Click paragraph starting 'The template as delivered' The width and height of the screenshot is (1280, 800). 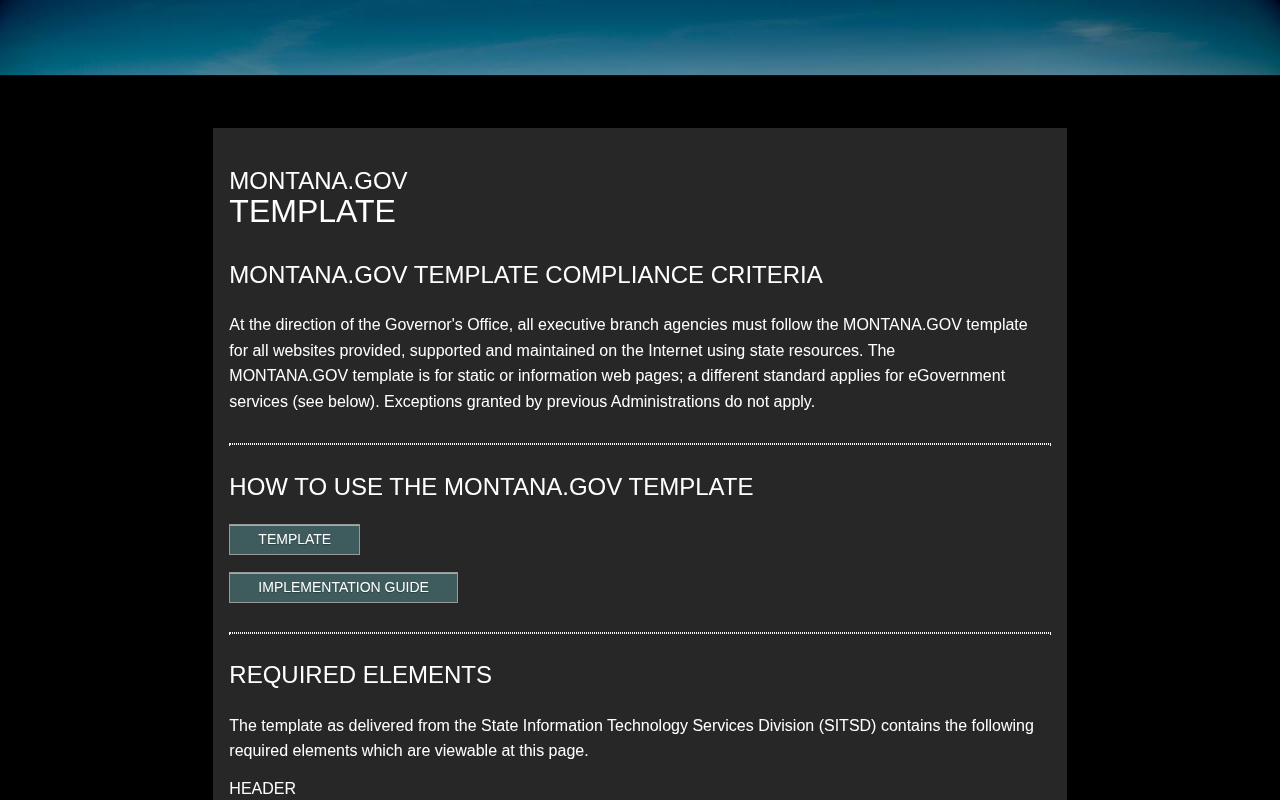(631, 738)
